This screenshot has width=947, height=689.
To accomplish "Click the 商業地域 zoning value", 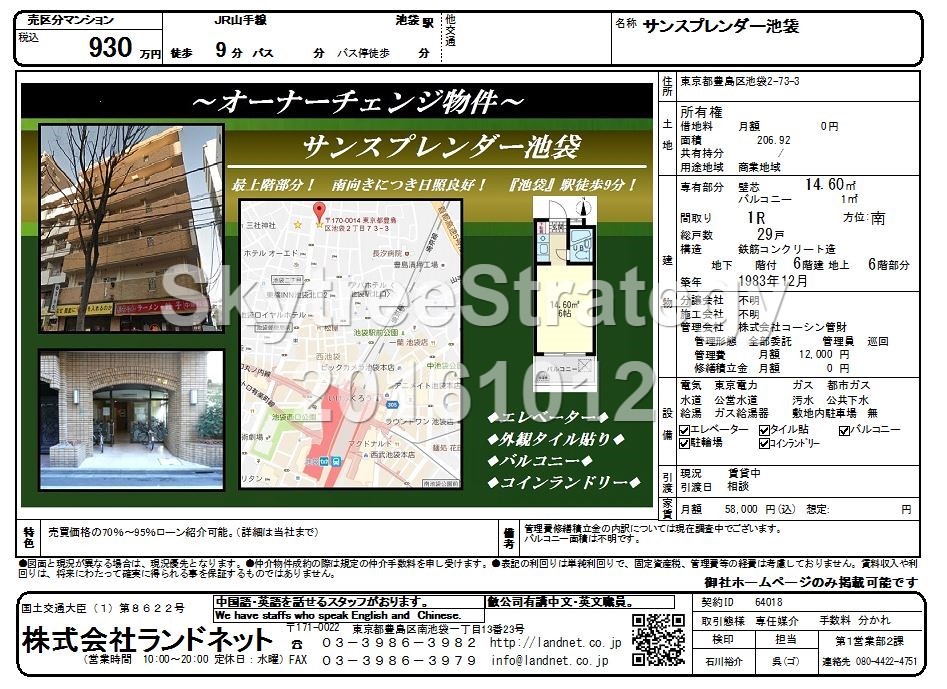I will pyautogui.click(x=759, y=167).
